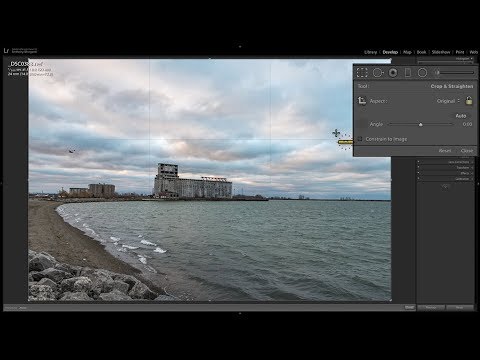Click the Auto straighten button
Viewport: 480px width, 360px height.
[461, 116]
